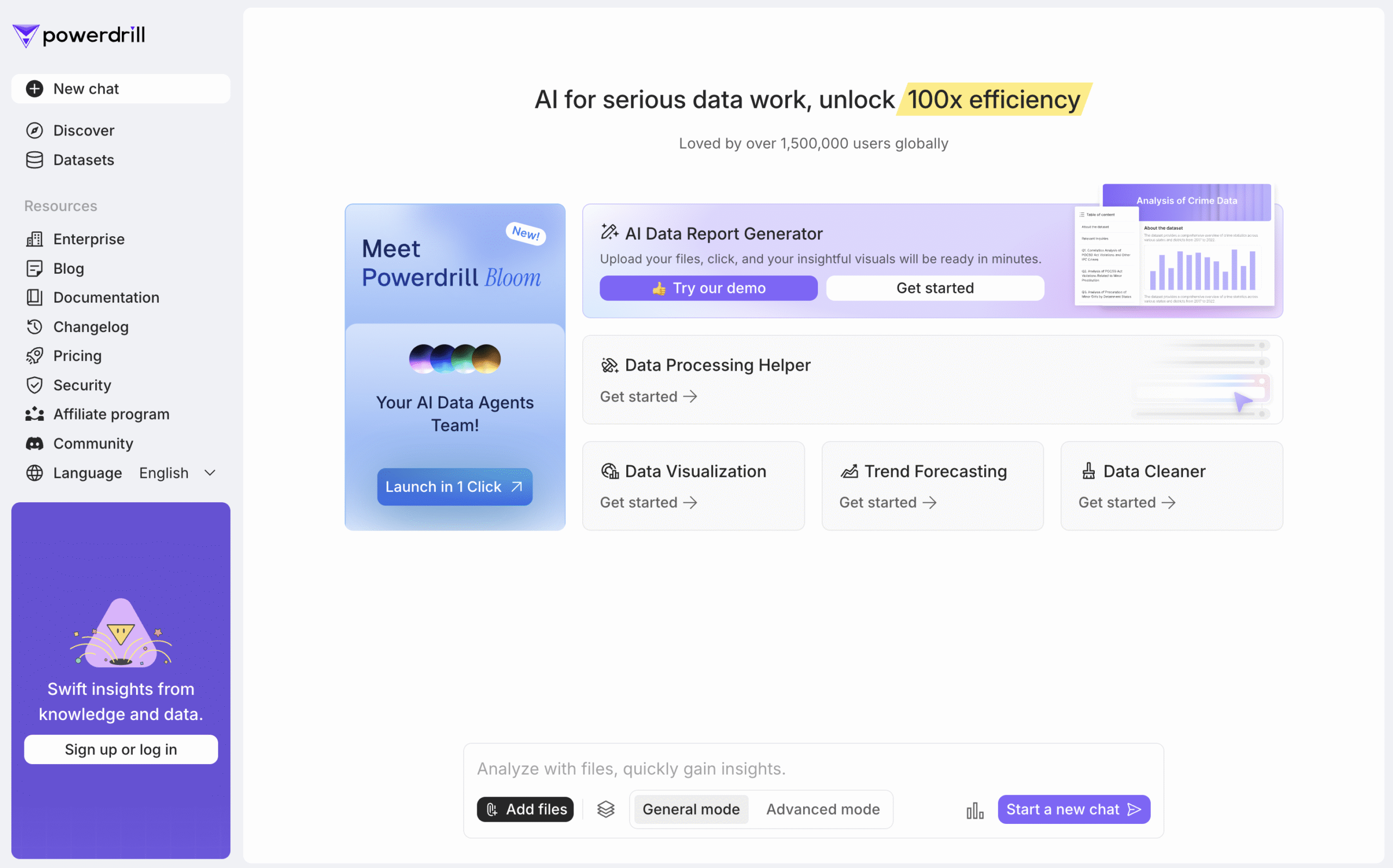The image size is (1393, 868).
Task: Click the layers stack icon in chat box
Action: point(606,809)
